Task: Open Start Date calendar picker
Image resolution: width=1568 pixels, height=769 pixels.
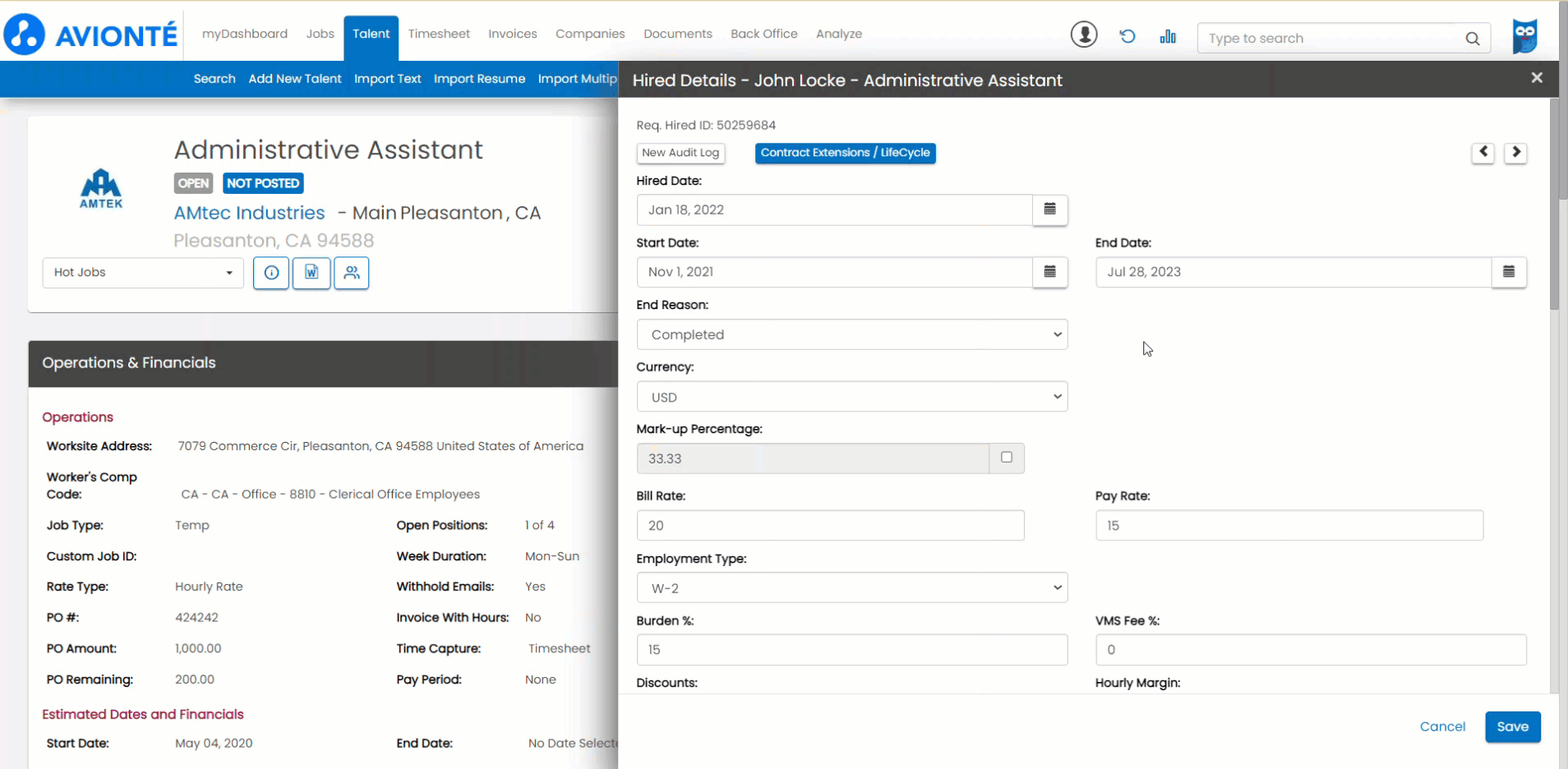Action: 1049,272
